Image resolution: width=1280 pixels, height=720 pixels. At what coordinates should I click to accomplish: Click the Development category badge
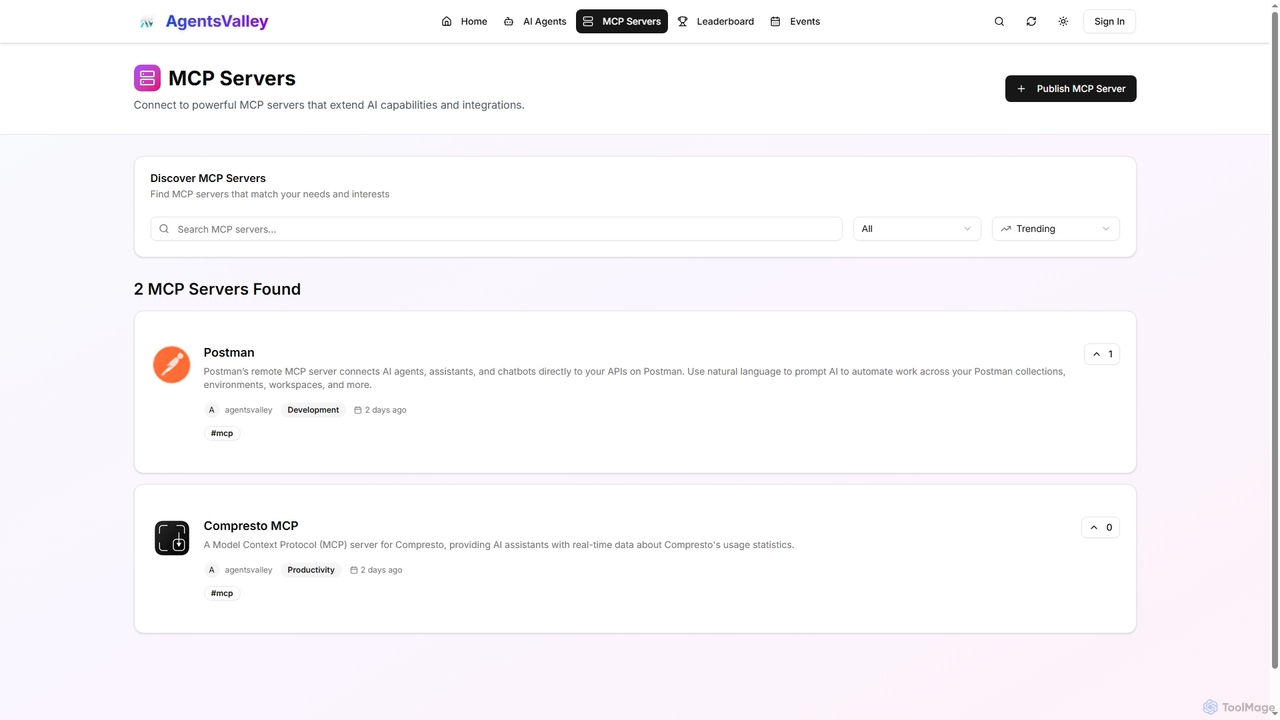(313, 410)
